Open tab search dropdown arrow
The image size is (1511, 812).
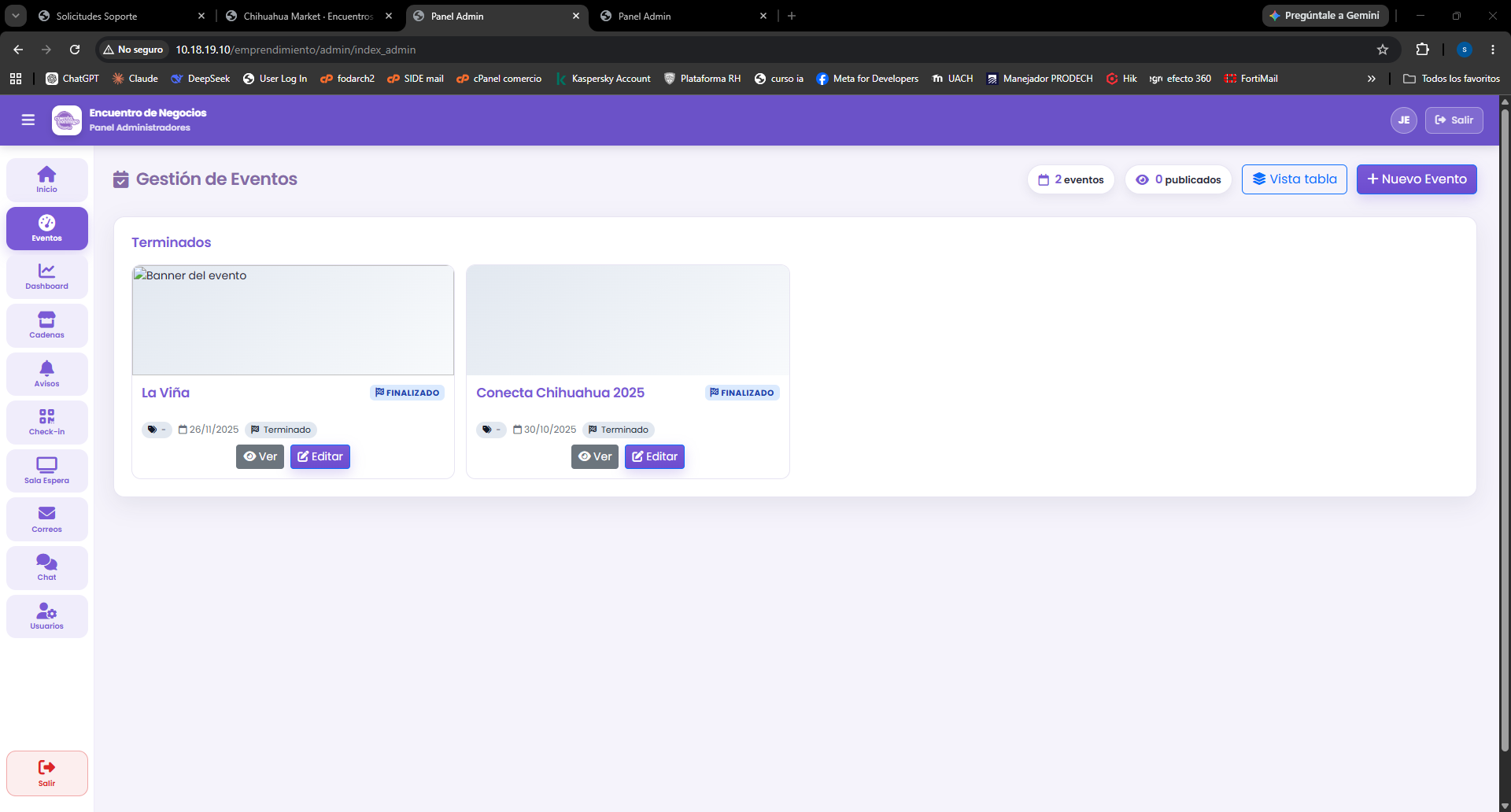(16, 16)
